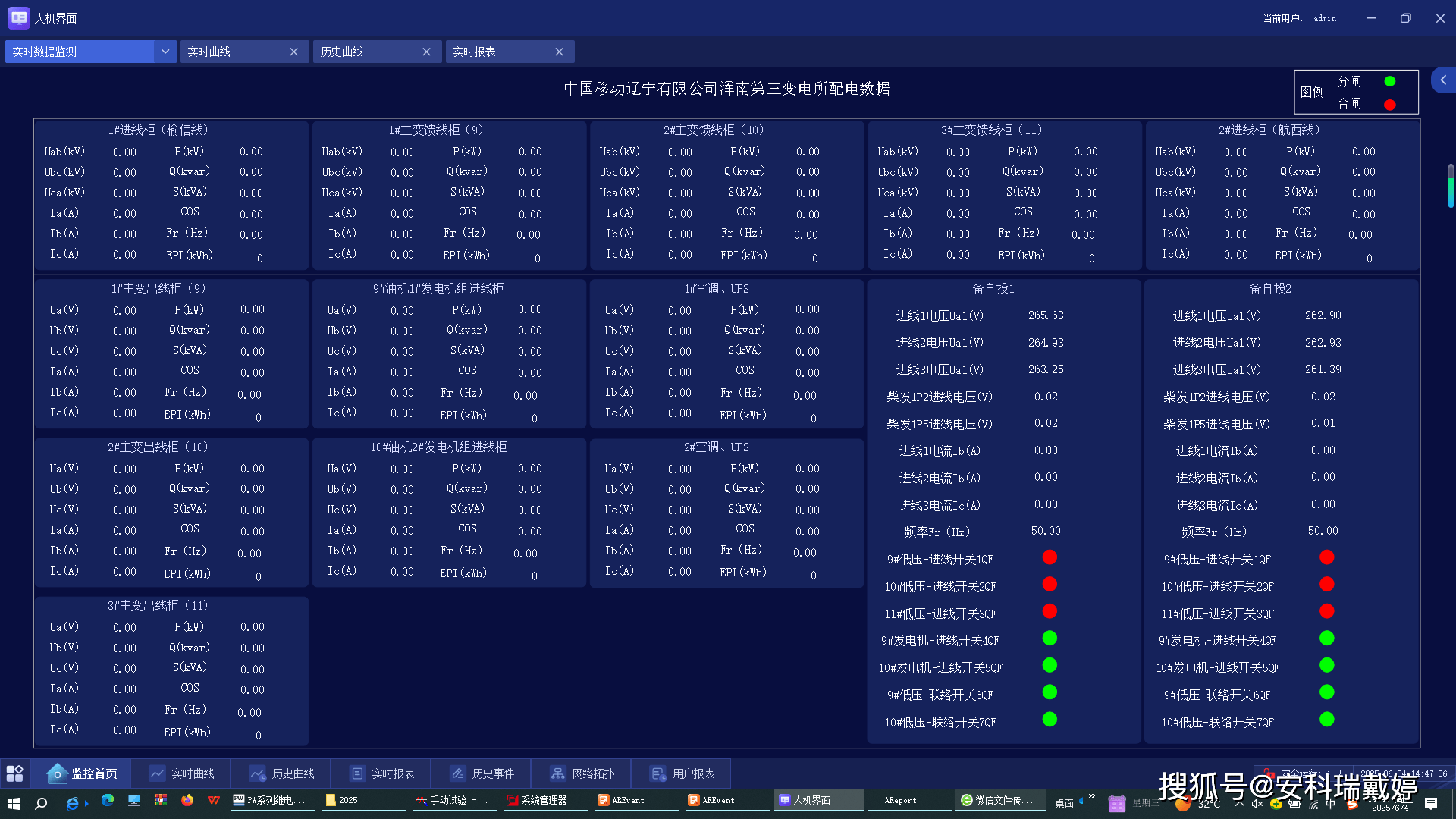Click the 2#空调、UPS panel title
1456x819 pixels.
pyautogui.click(x=716, y=447)
